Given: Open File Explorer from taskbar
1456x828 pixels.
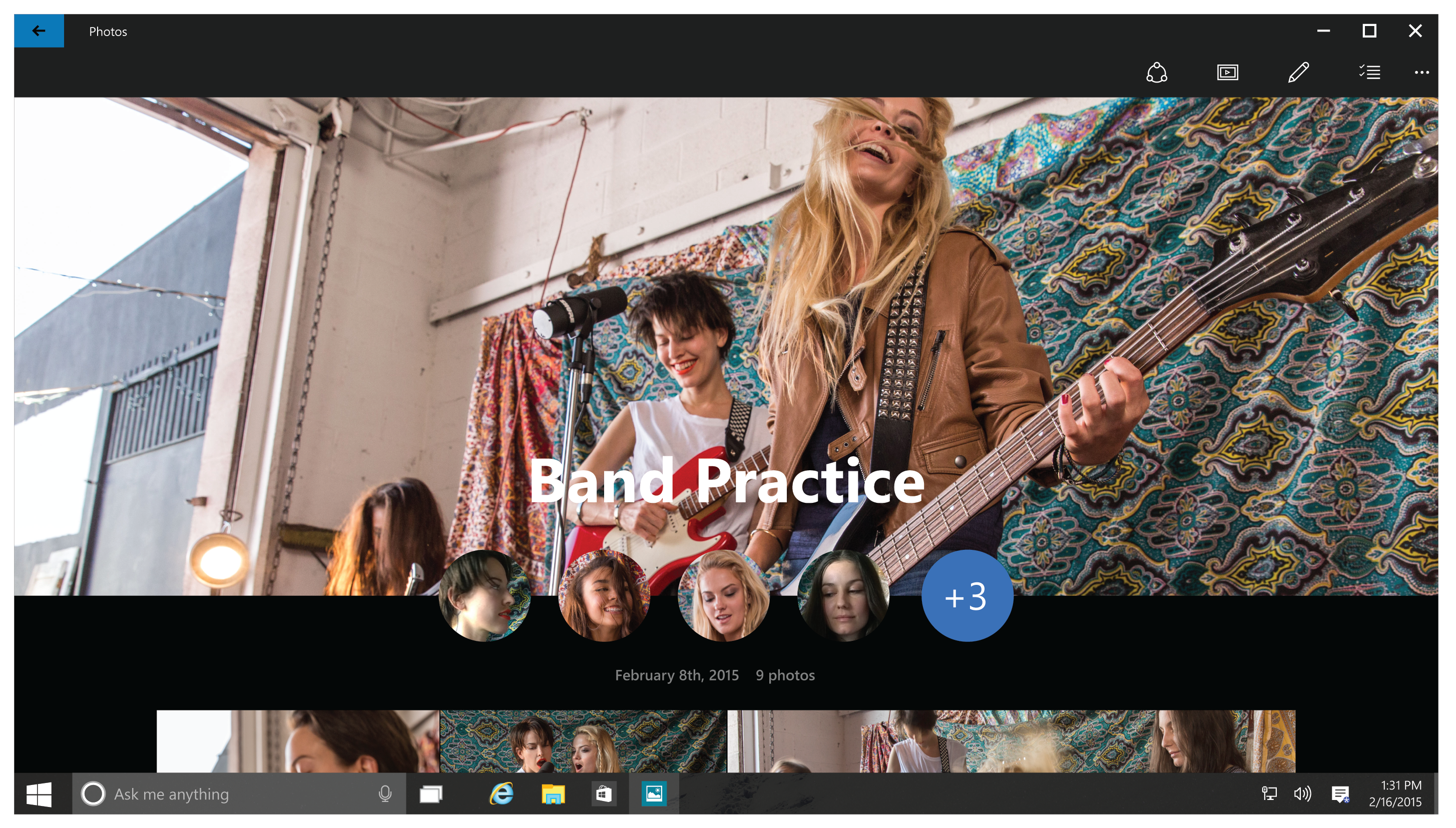Looking at the screenshot, I should click(552, 794).
